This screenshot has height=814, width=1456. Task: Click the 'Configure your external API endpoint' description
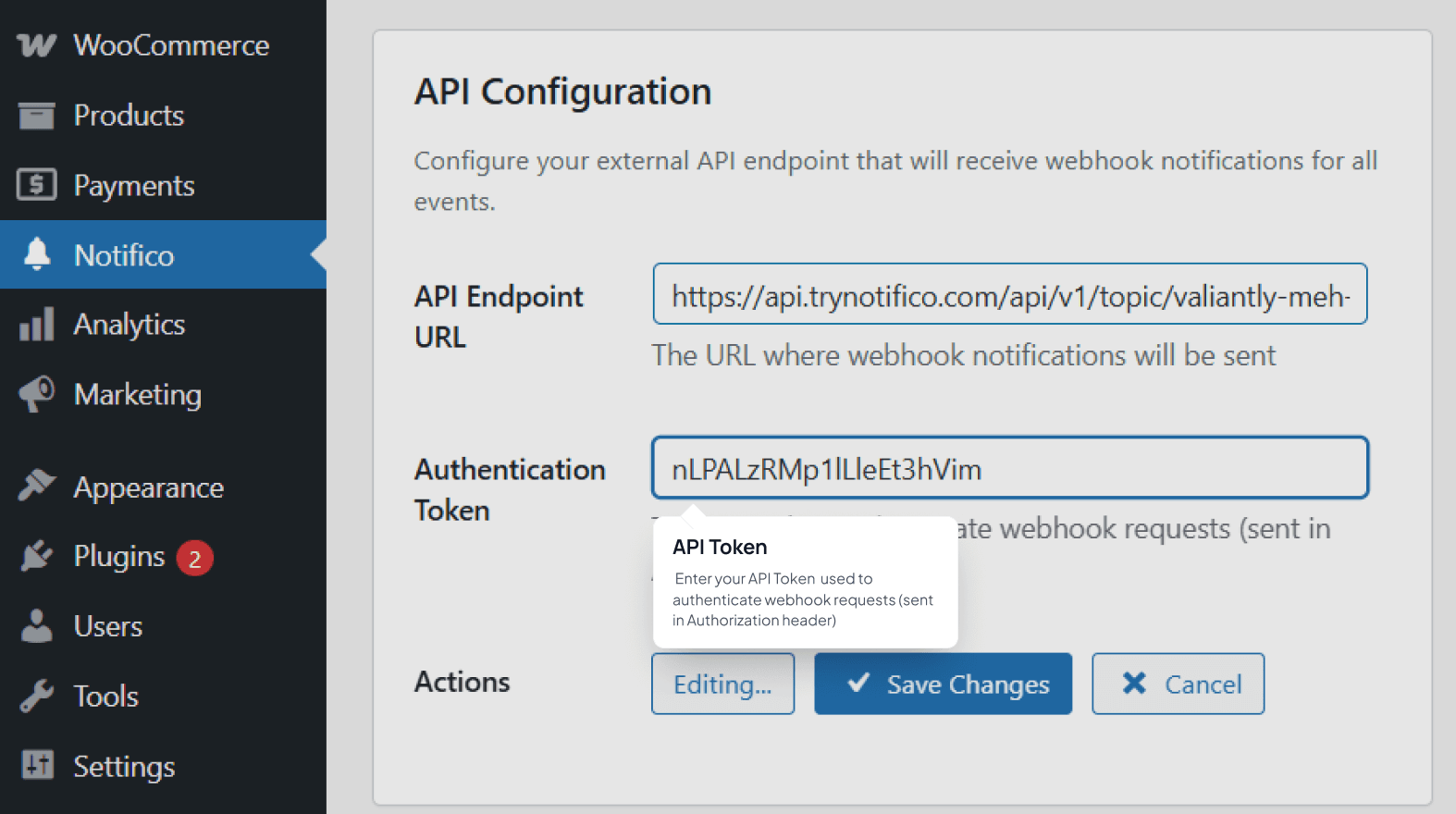[x=895, y=180]
